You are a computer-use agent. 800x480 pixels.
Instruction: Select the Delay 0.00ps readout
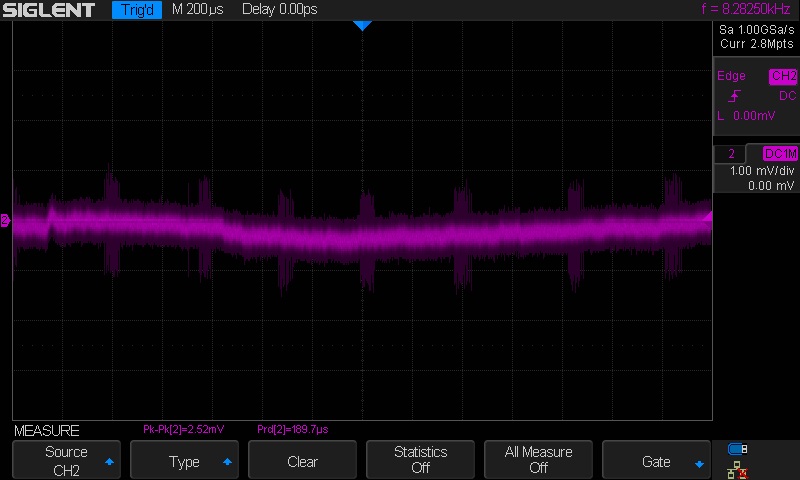coord(280,10)
